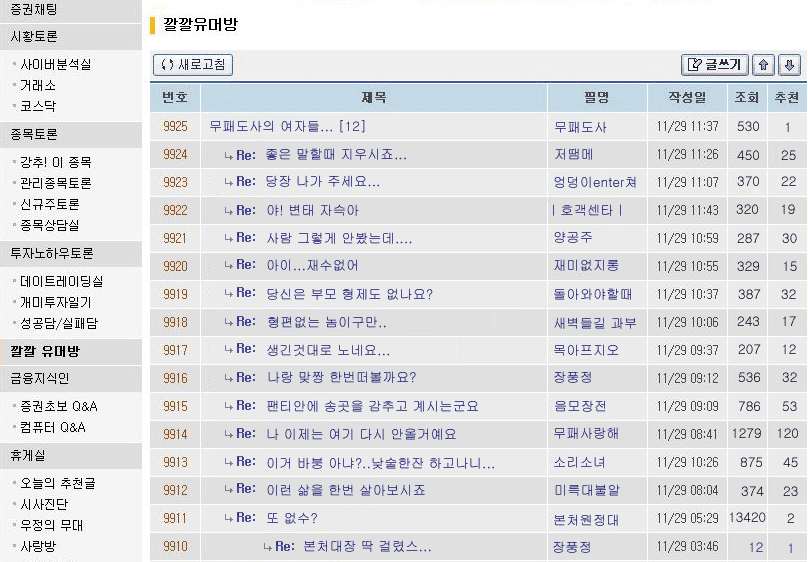This screenshot has width=808, height=562.
Task: Open 사이버분석실 in the sidebar
Action: pyautogui.click(x=56, y=65)
